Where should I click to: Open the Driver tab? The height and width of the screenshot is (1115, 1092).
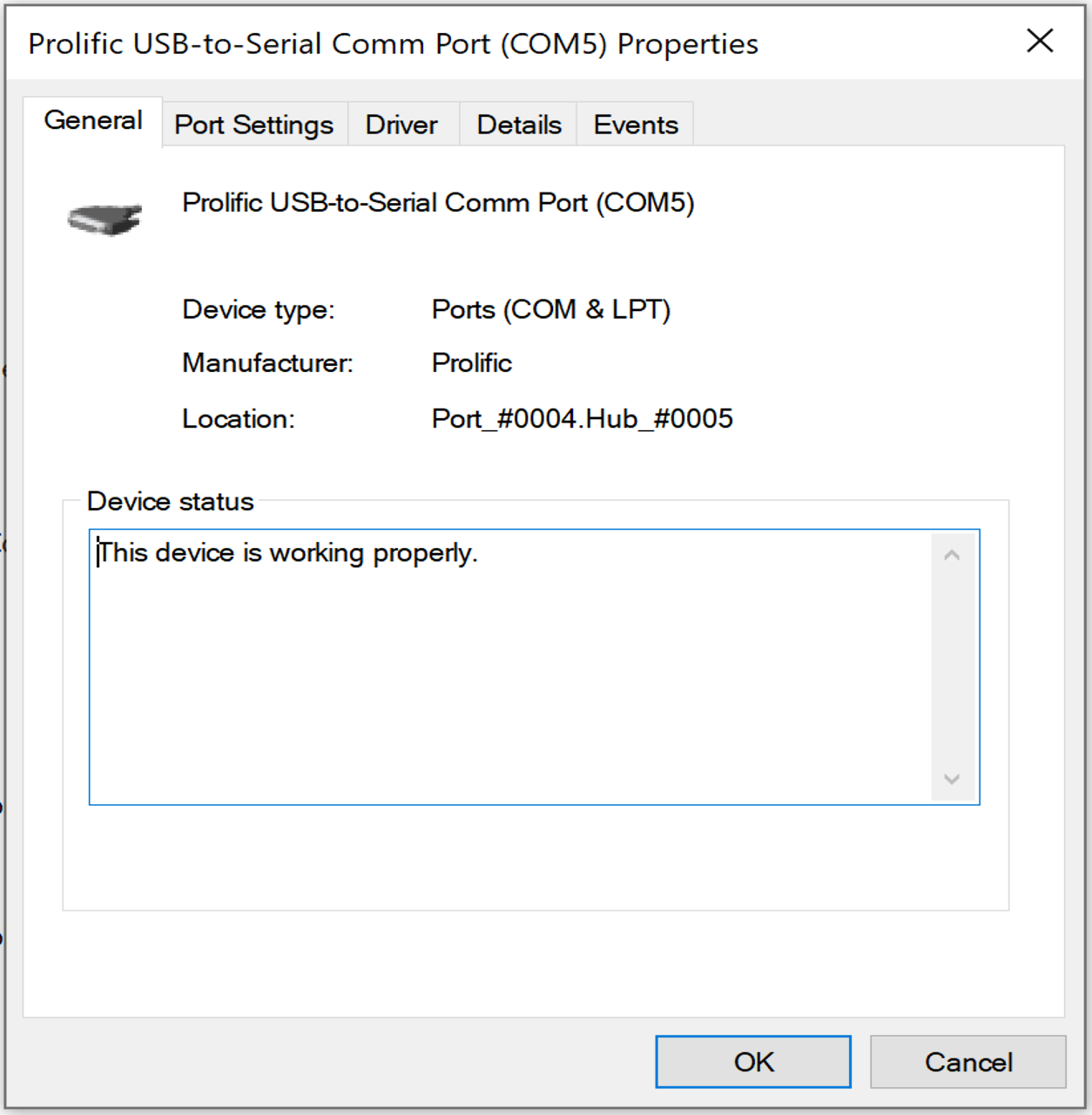[x=402, y=125]
